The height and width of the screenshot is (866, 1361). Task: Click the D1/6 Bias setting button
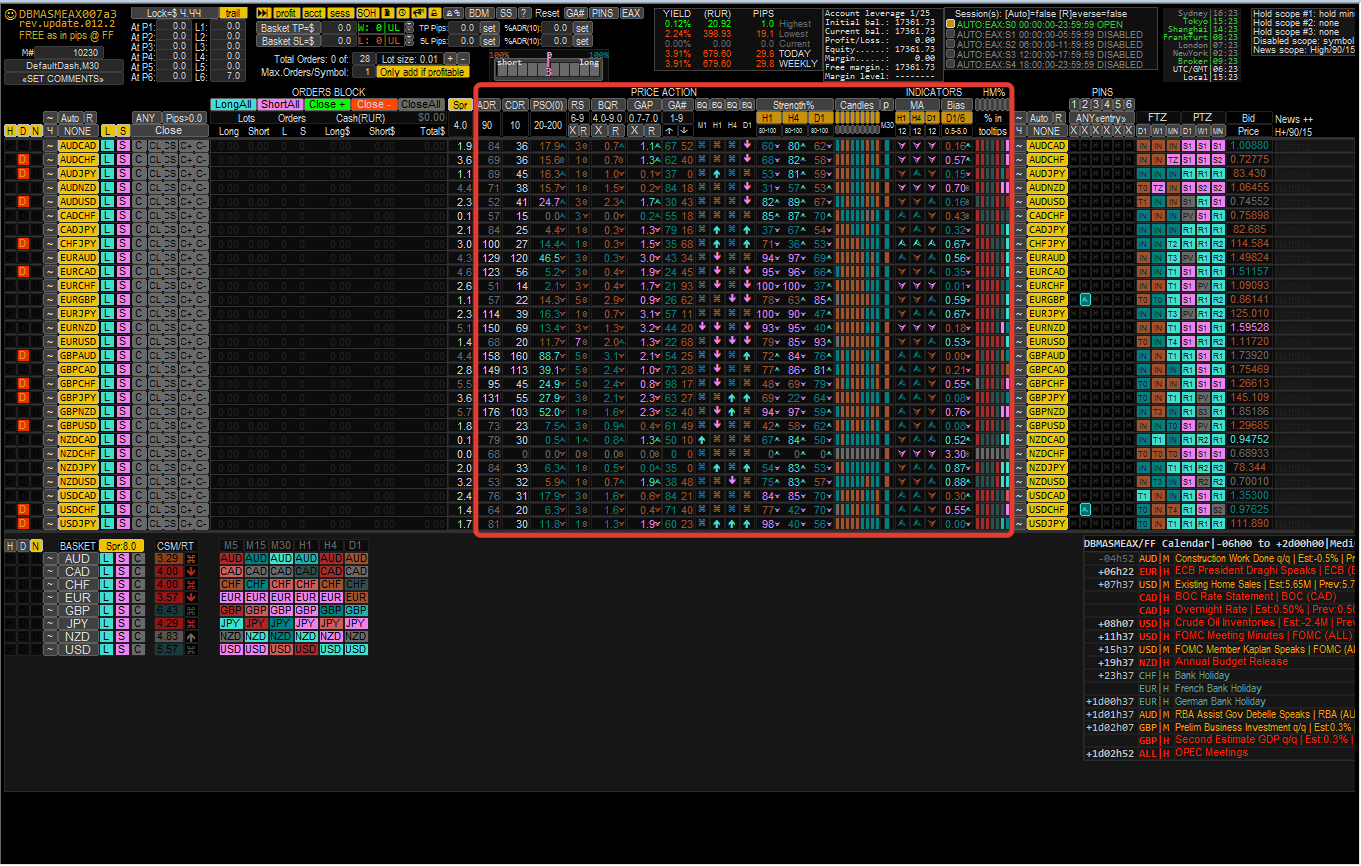tap(956, 118)
